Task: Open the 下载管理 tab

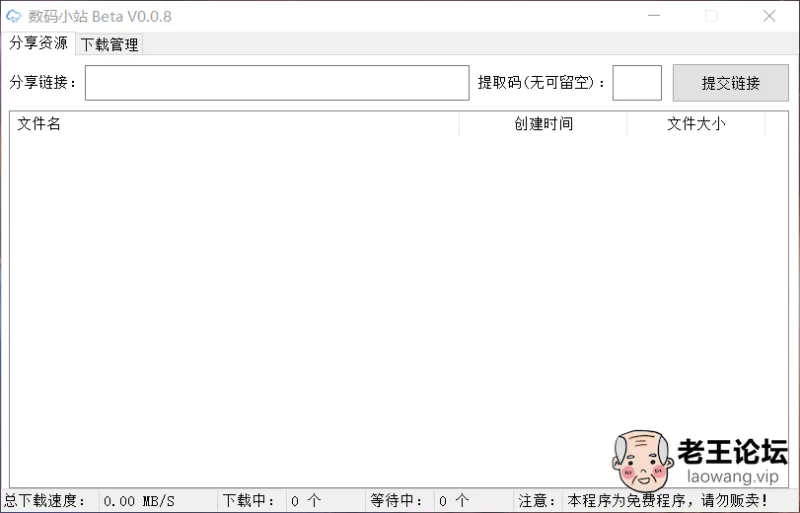Action: (x=110, y=44)
